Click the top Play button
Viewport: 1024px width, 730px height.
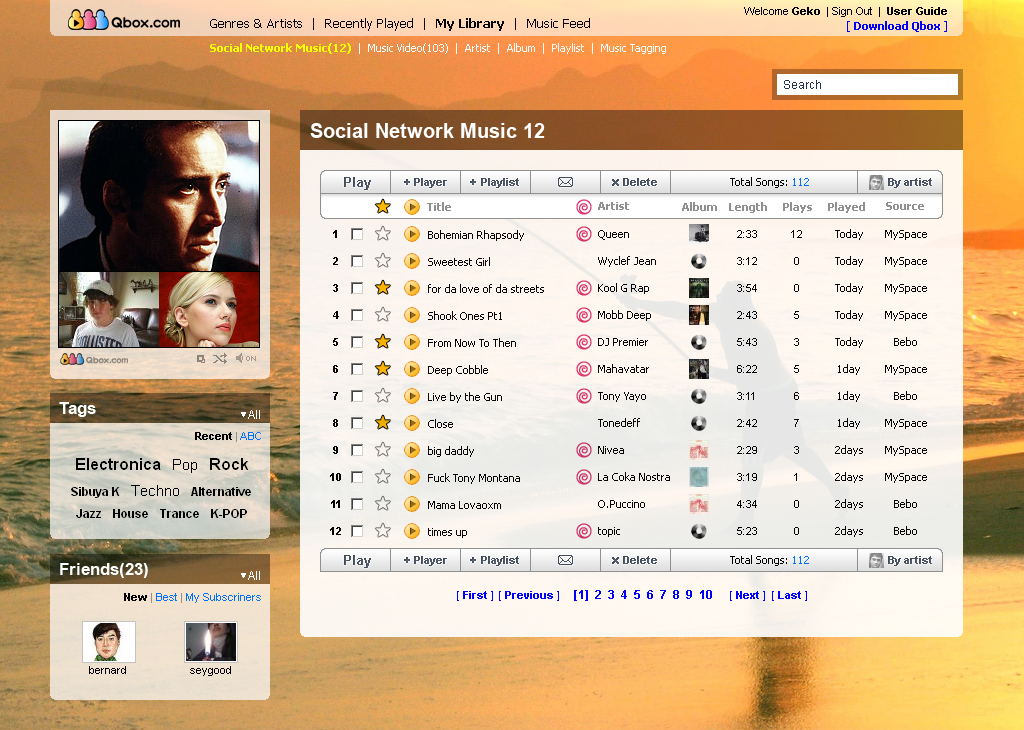tap(357, 182)
